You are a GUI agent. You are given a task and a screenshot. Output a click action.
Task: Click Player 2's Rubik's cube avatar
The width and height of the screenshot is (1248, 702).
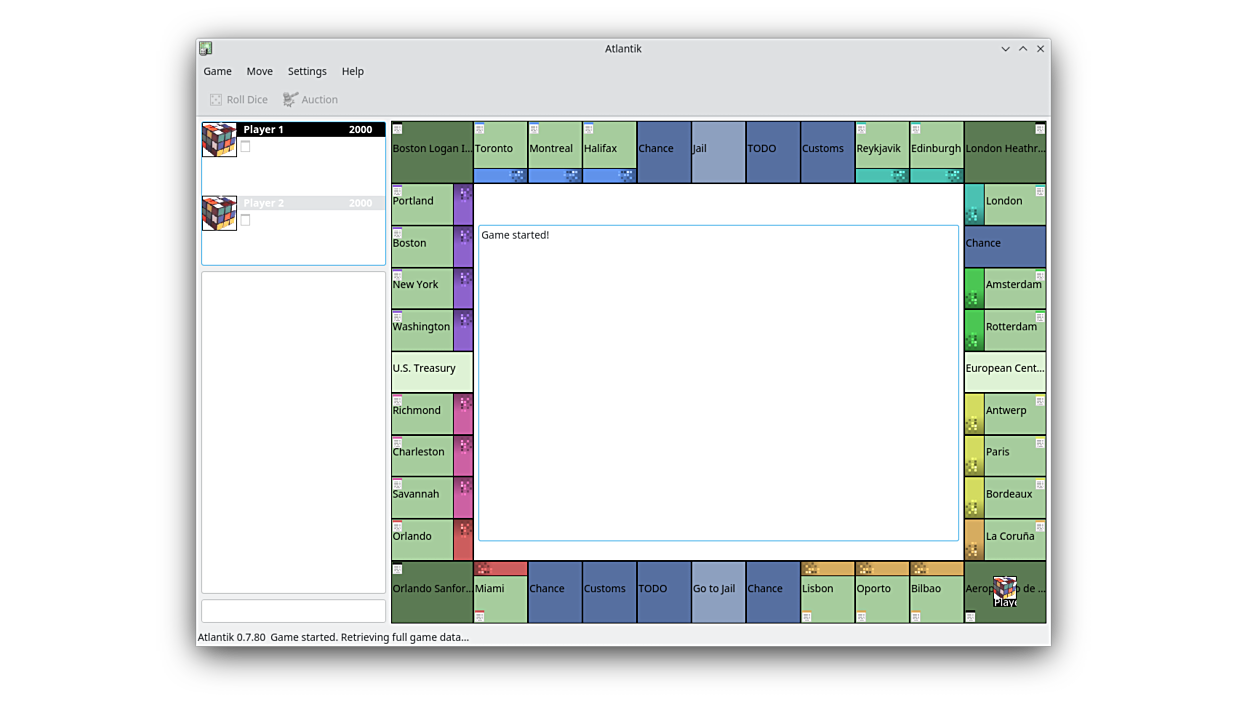point(219,213)
